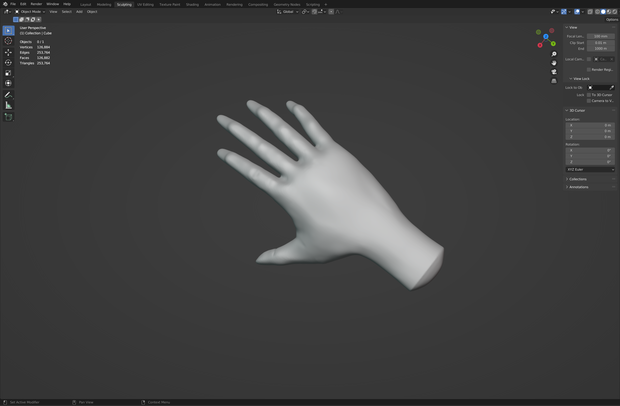Click the zoom magnifier viewport icon
The height and width of the screenshot is (406, 620).
point(554,54)
